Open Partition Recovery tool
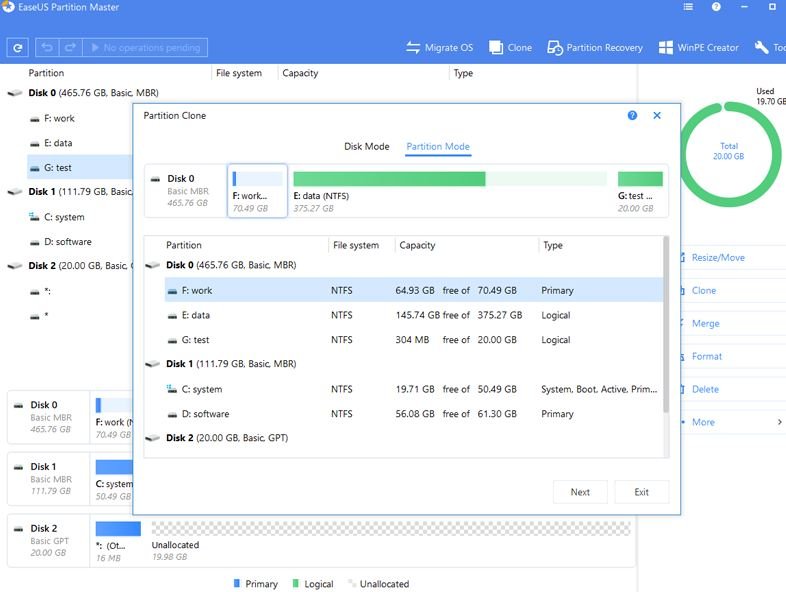Image resolution: width=786 pixels, height=592 pixels. pyautogui.click(x=595, y=48)
